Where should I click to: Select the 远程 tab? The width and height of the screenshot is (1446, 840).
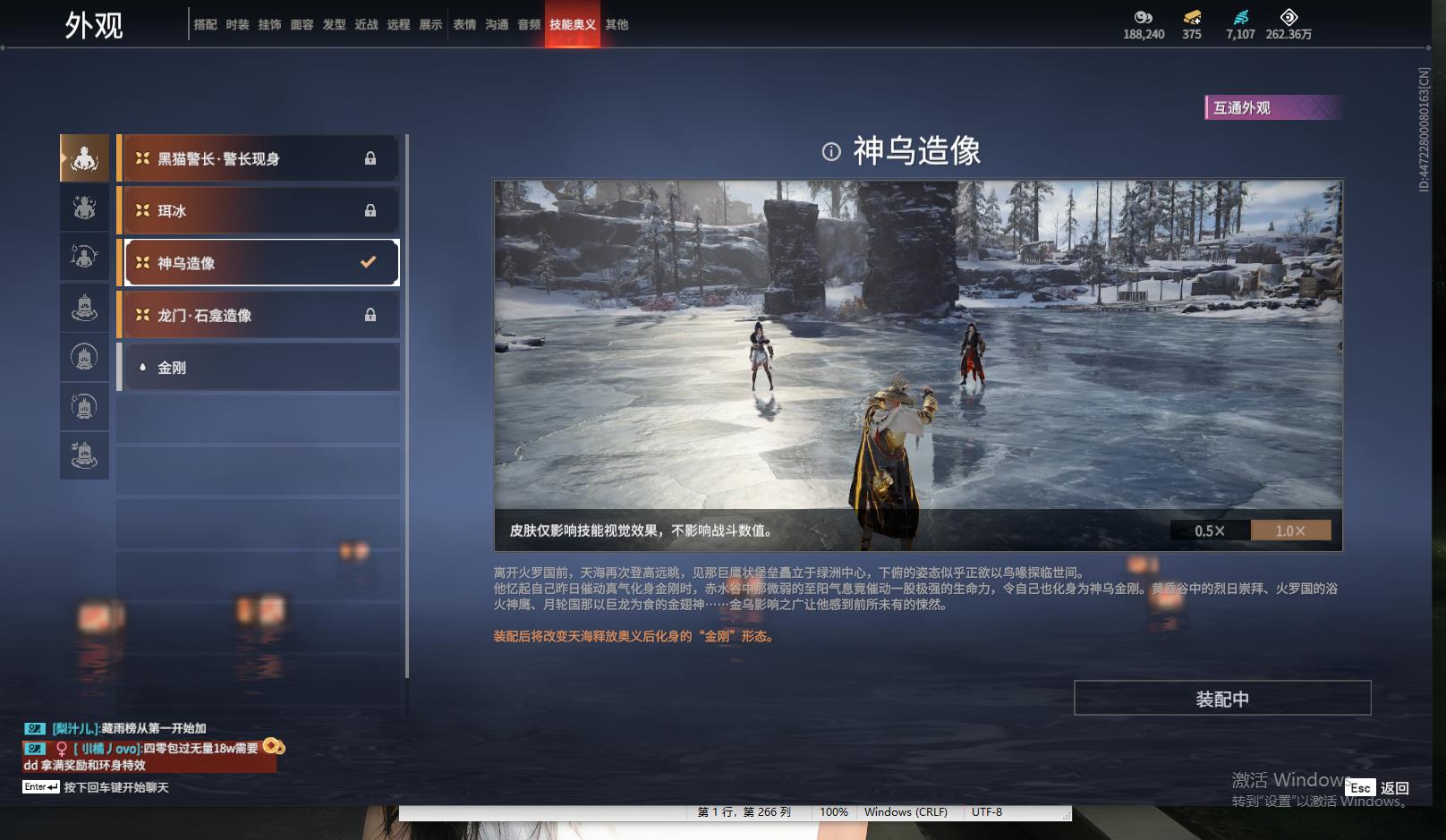[x=398, y=24]
